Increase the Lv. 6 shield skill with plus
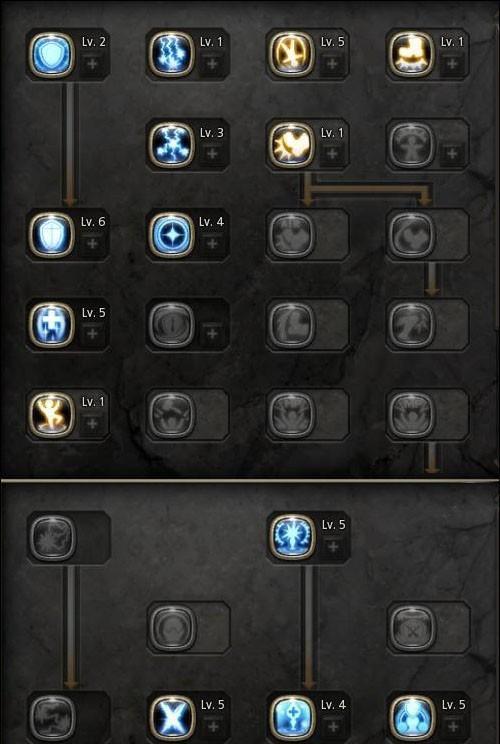The height and width of the screenshot is (744, 500). [93, 244]
